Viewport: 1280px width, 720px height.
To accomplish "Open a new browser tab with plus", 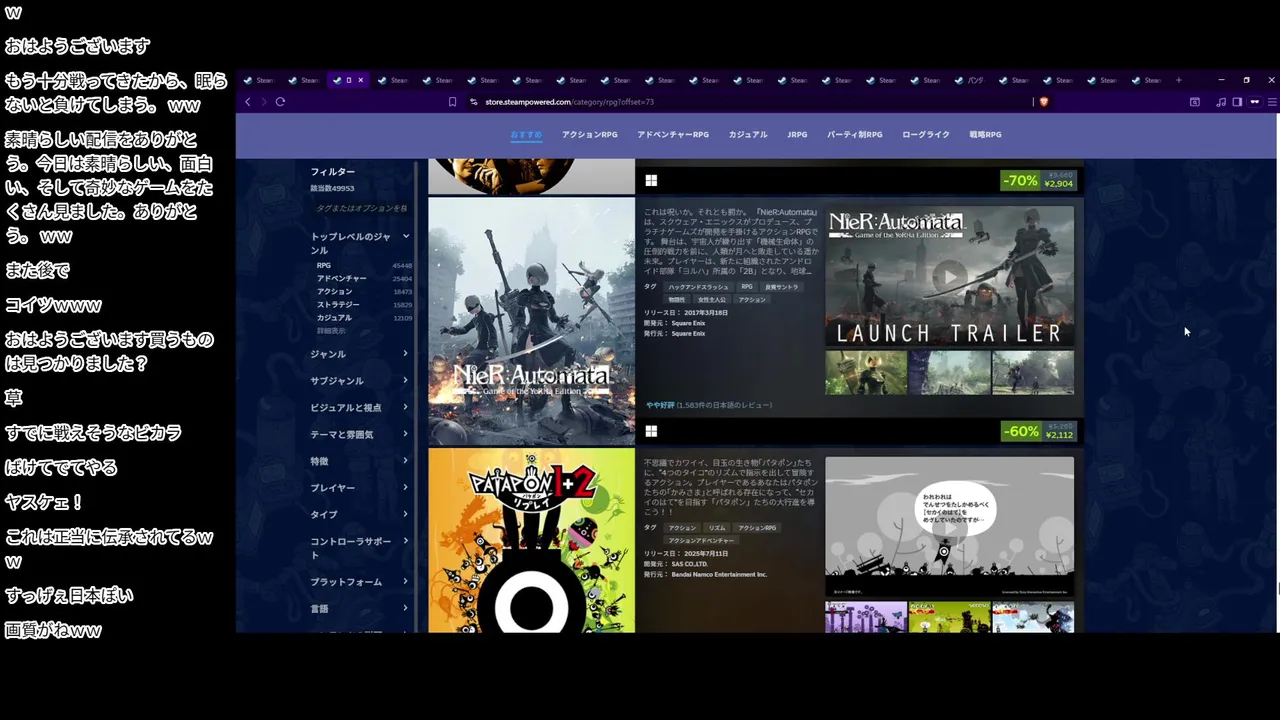I will (1178, 80).
